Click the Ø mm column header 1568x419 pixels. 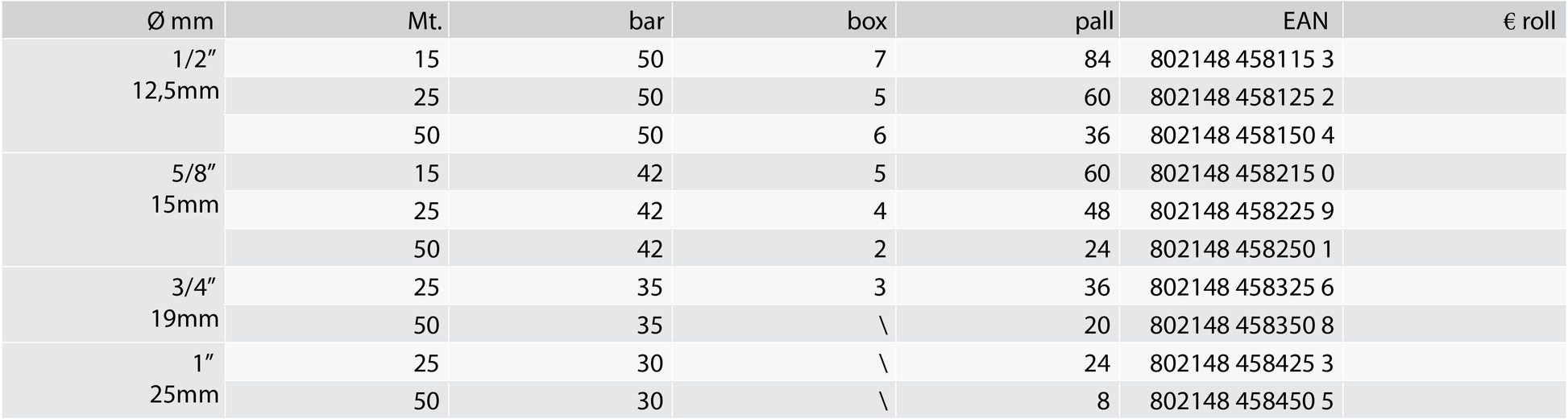[x=113, y=20]
